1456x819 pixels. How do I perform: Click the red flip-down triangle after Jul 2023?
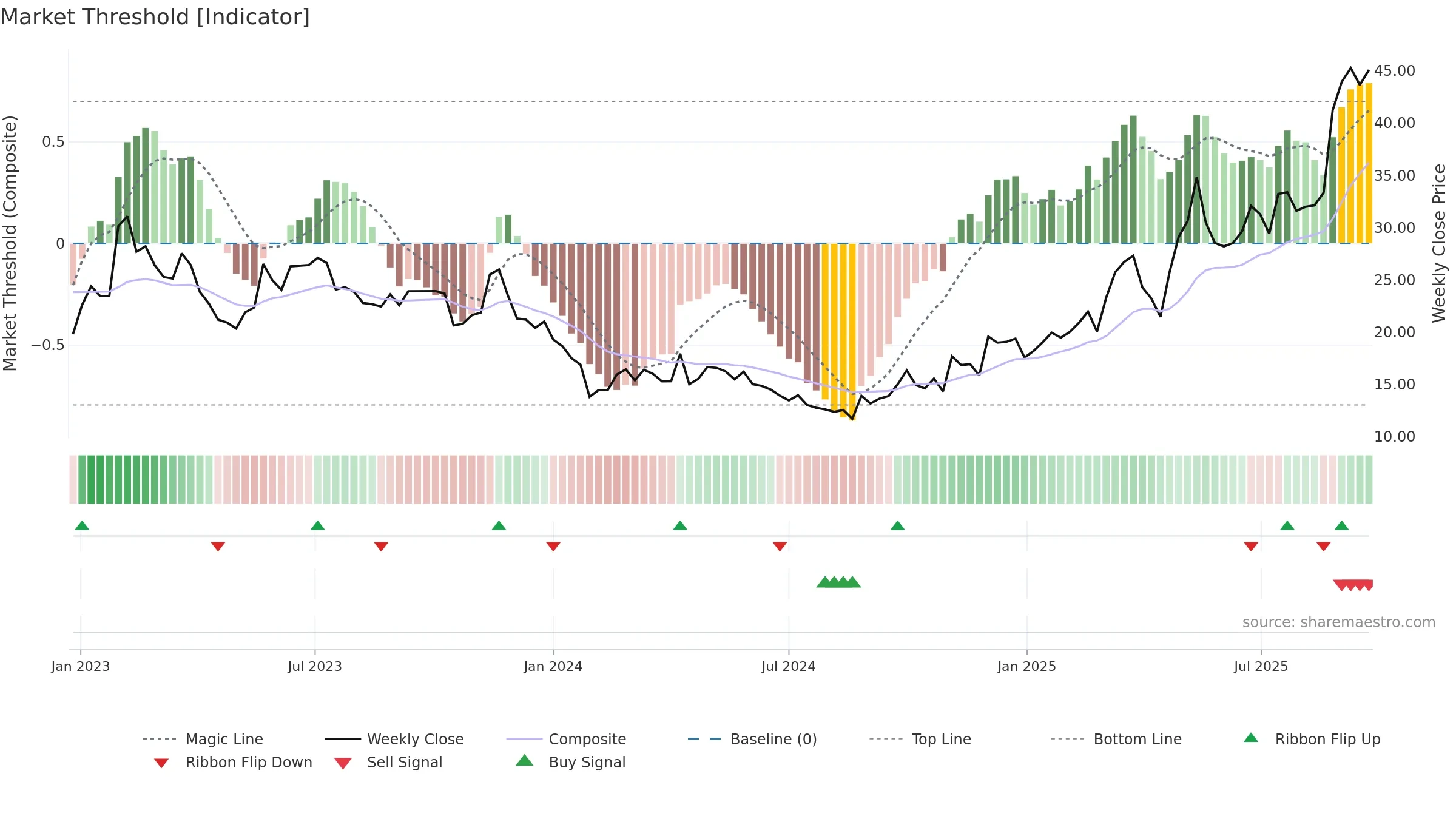pos(381,547)
